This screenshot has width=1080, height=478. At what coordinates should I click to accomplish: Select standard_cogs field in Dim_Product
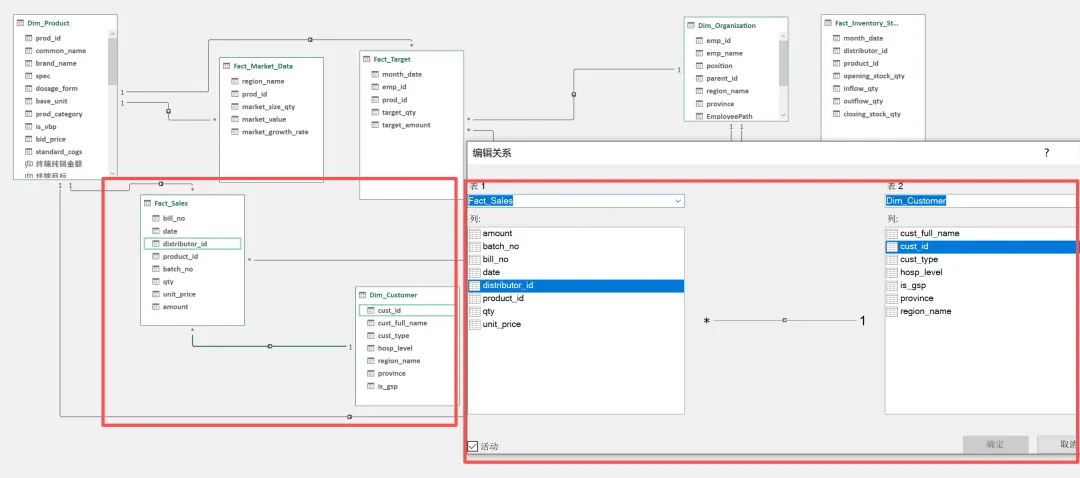point(61,152)
